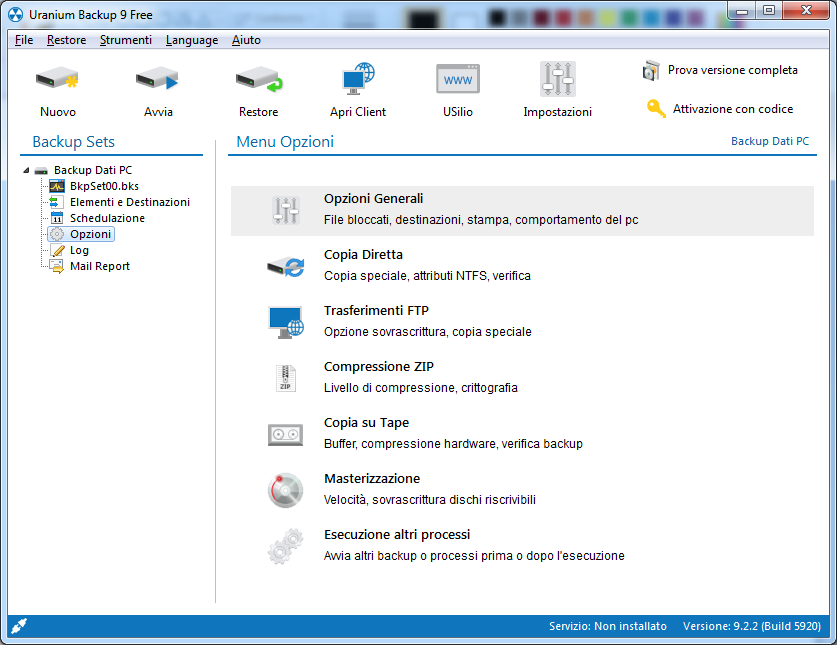The height and width of the screenshot is (645, 837).
Task: Click the Esecuzione altri processi gears icon
Action: [x=286, y=546]
